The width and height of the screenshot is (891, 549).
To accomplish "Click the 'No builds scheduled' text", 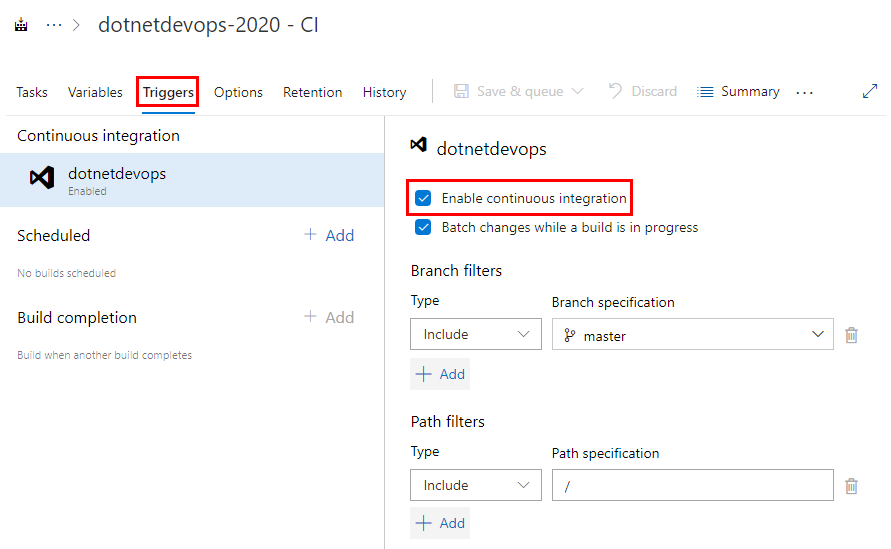I will 66,273.
